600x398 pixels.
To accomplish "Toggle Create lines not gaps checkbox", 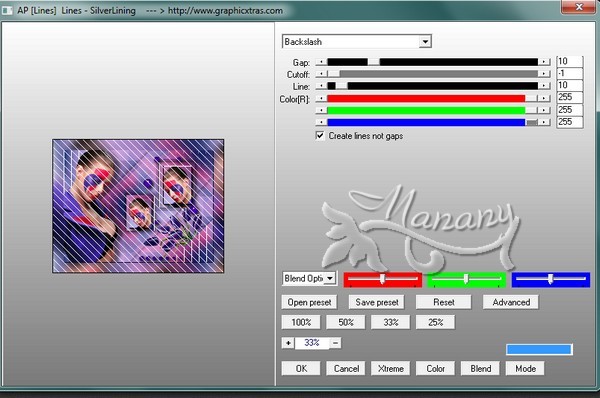I will click(320, 136).
